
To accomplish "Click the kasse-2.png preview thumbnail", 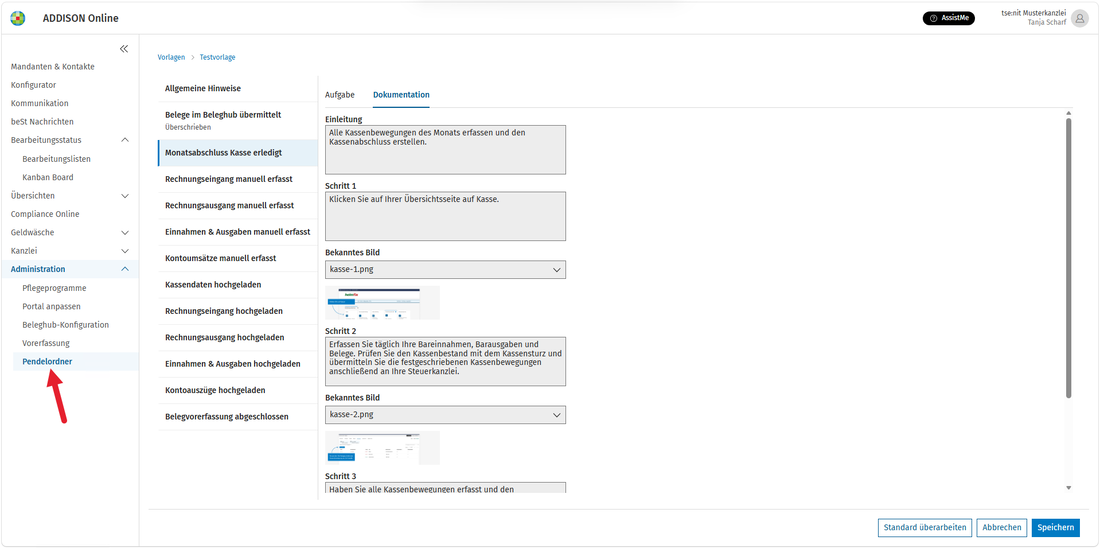I will (382, 448).
